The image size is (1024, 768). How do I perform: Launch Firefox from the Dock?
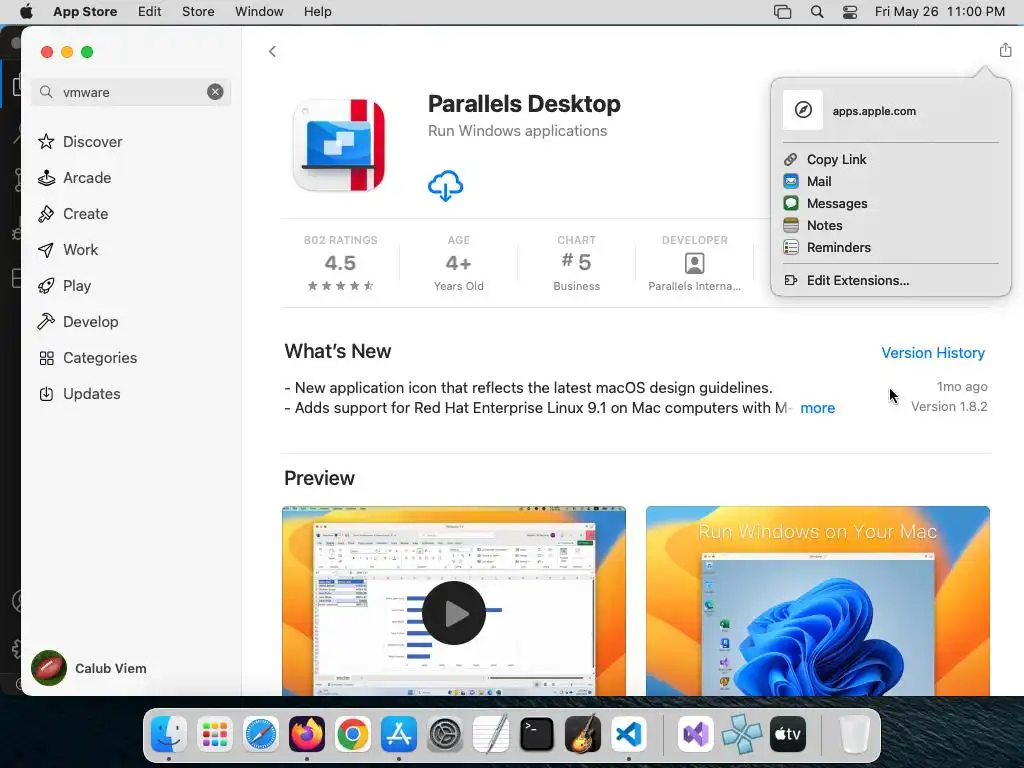point(306,734)
